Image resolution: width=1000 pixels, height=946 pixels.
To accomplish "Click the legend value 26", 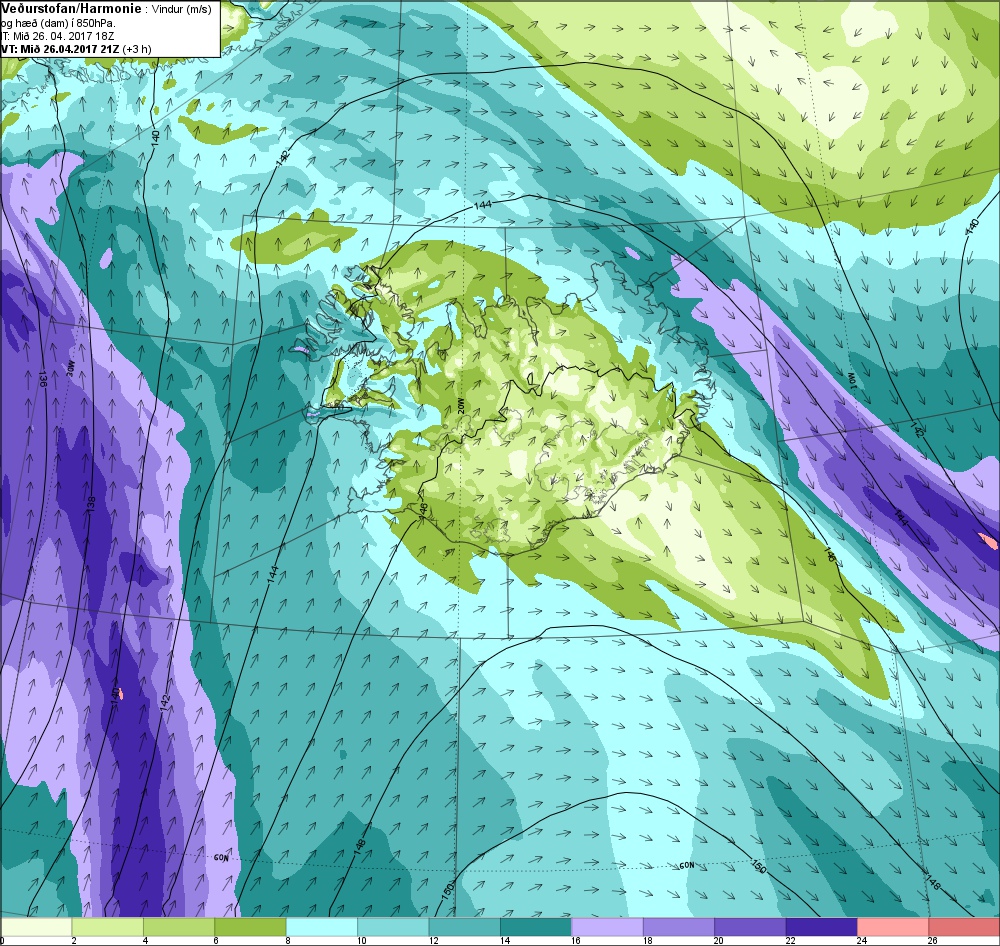I will (932, 940).
